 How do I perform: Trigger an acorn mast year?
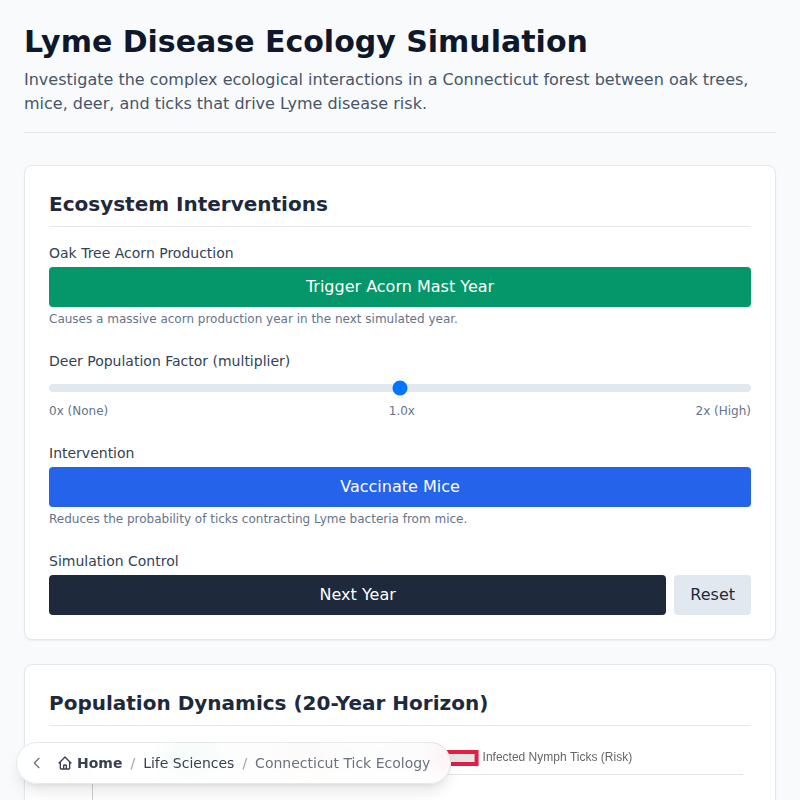tap(400, 286)
